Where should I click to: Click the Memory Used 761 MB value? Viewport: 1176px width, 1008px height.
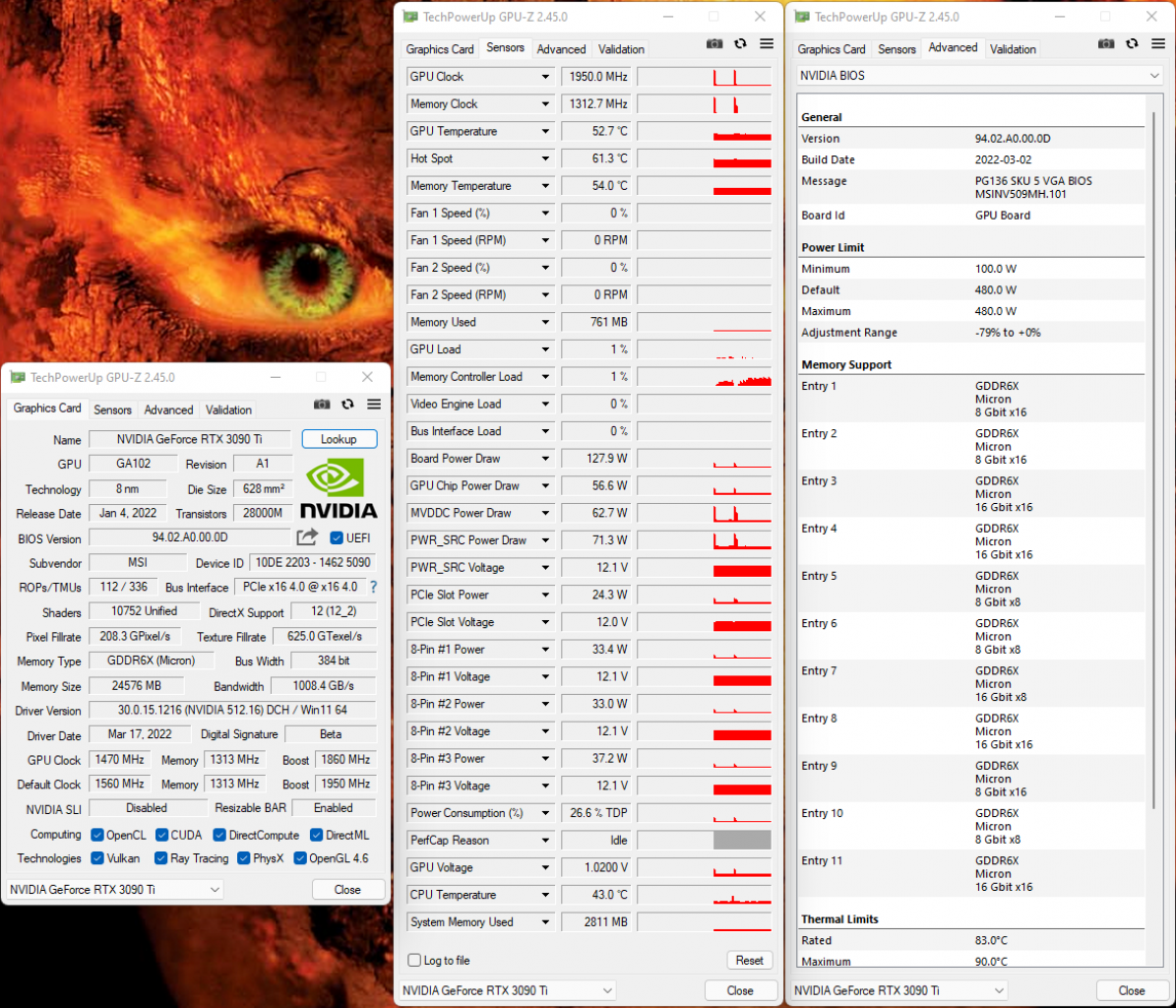click(x=596, y=323)
